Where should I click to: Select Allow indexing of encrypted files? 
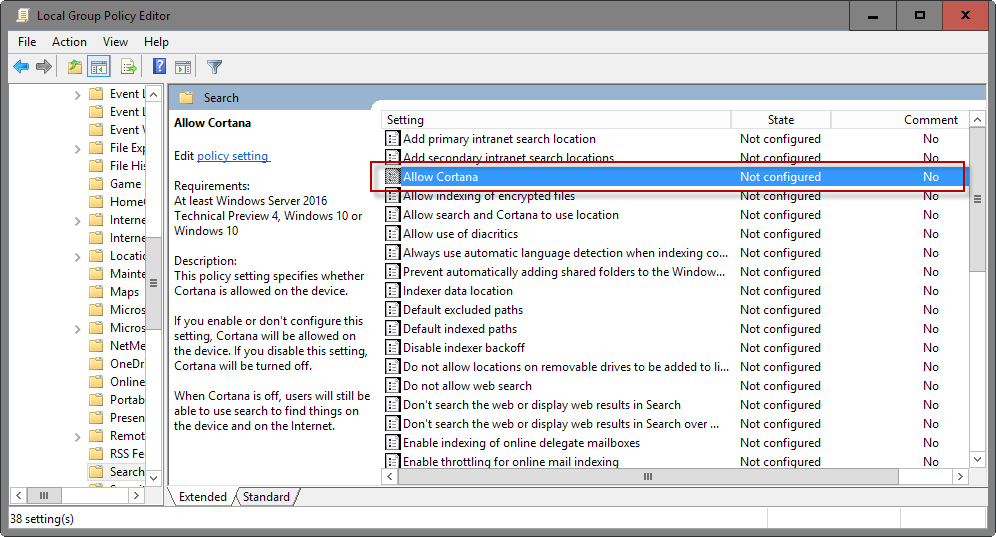pyautogui.click(x=488, y=196)
